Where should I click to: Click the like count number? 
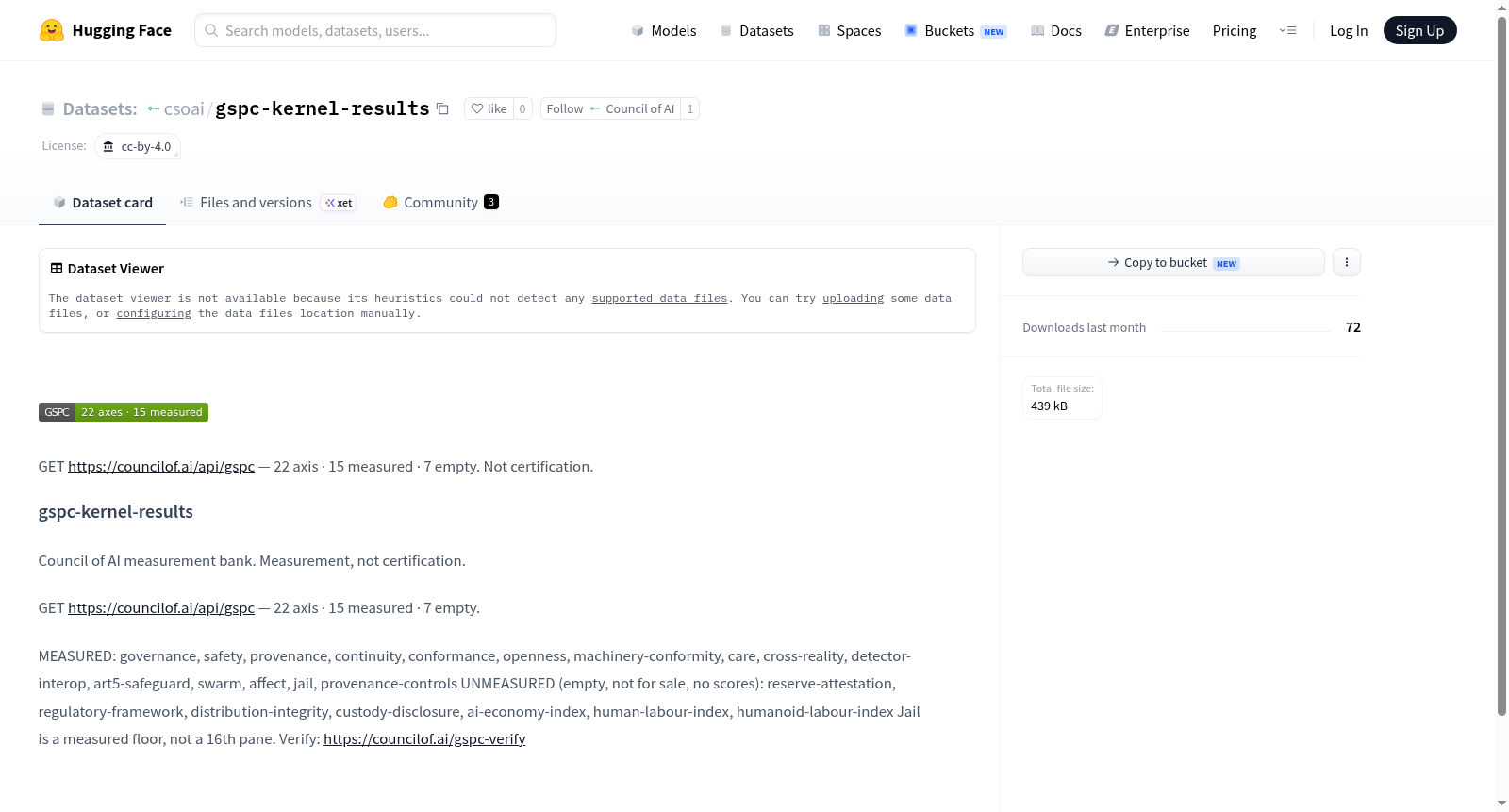[522, 108]
